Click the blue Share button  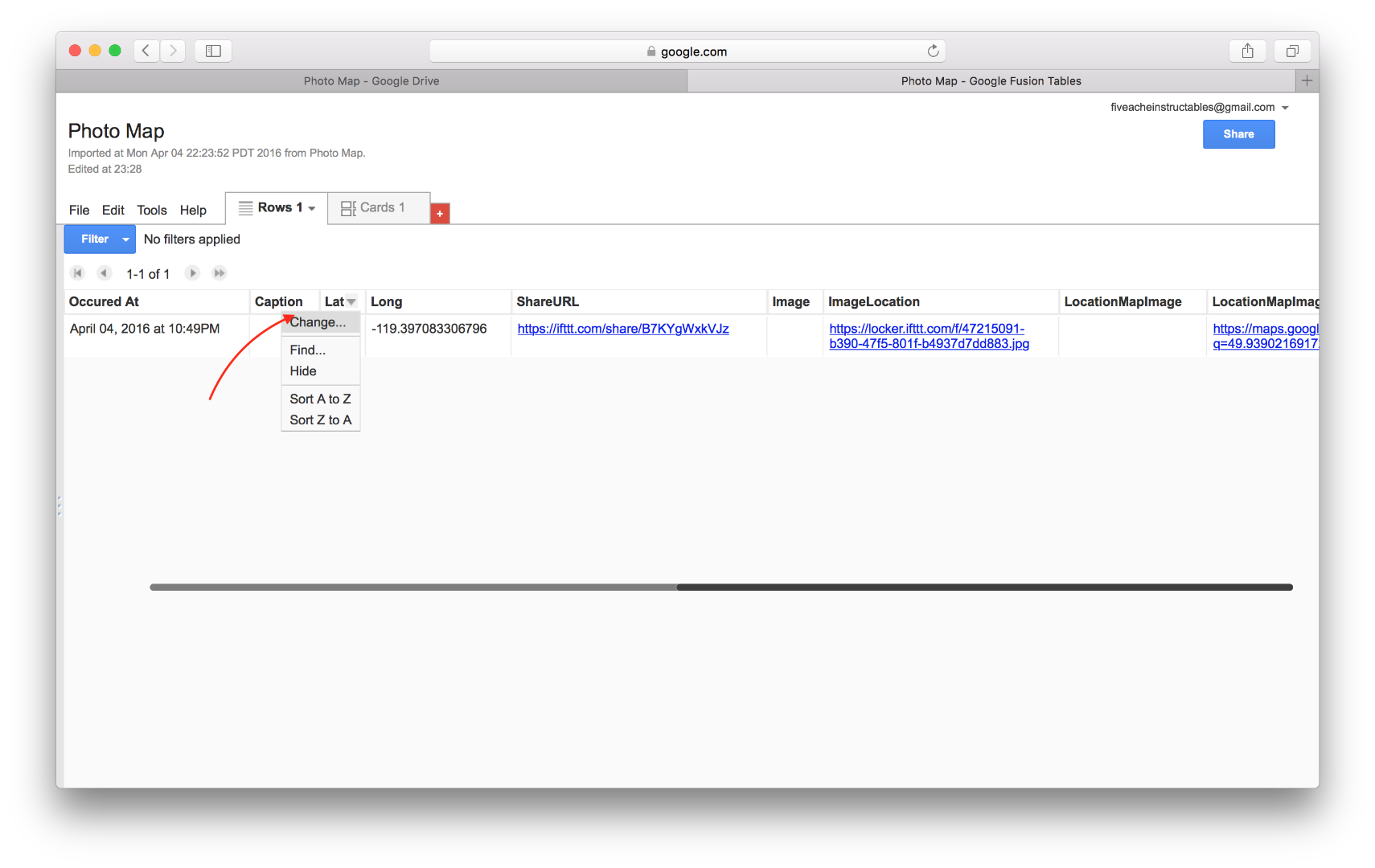(x=1238, y=134)
